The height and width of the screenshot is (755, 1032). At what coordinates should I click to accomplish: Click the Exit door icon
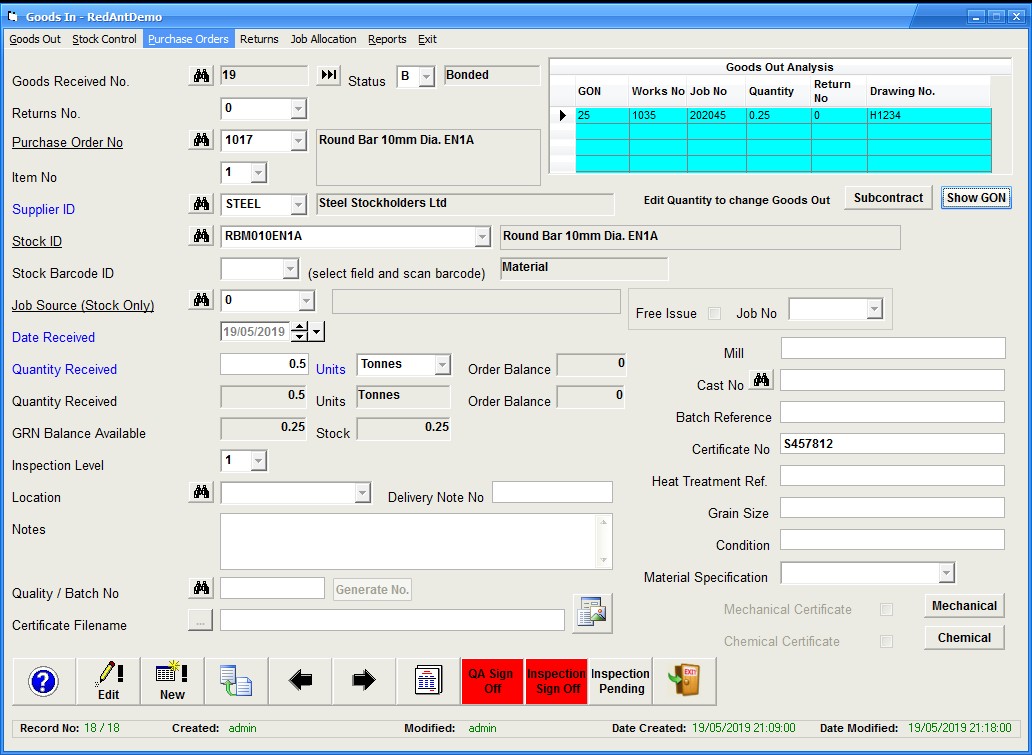tap(684, 681)
